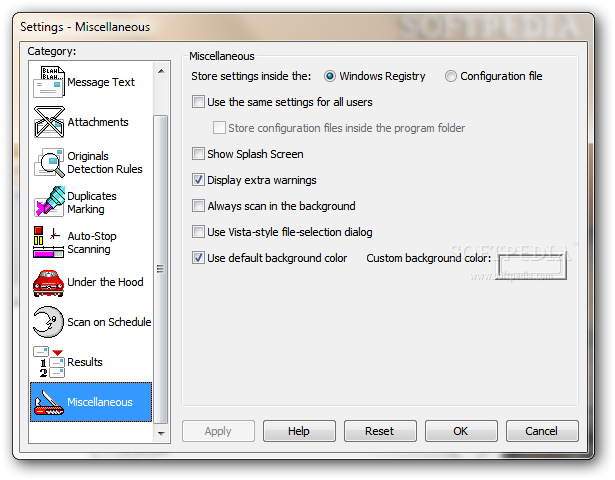
Task: Enable Use the same settings for all users
Action: click(198, 102)
